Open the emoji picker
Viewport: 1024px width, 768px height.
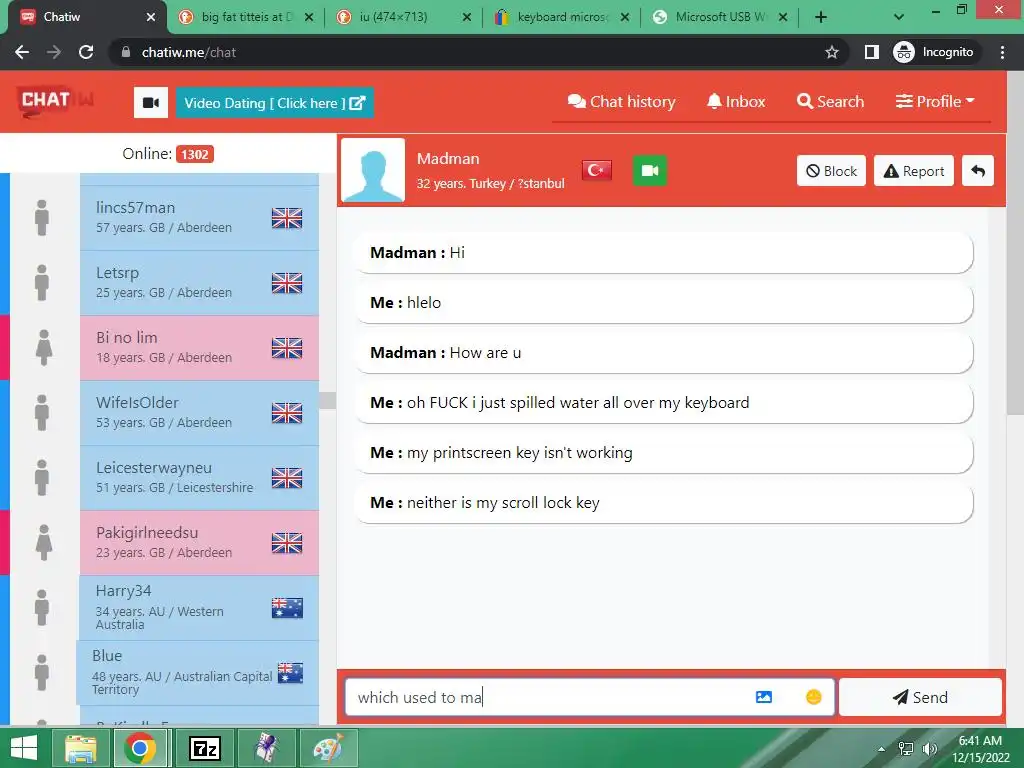pyautogui.click(x=814, y=697)
